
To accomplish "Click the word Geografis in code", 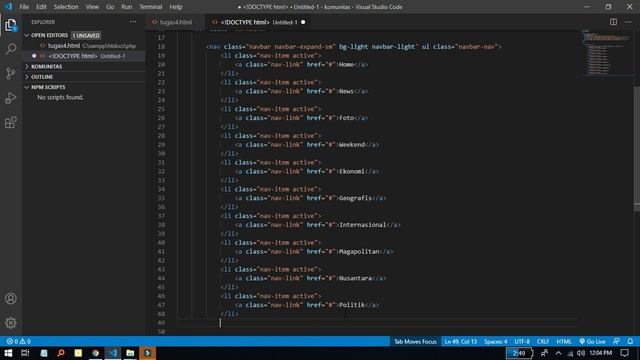I will (x=356, y=198).
